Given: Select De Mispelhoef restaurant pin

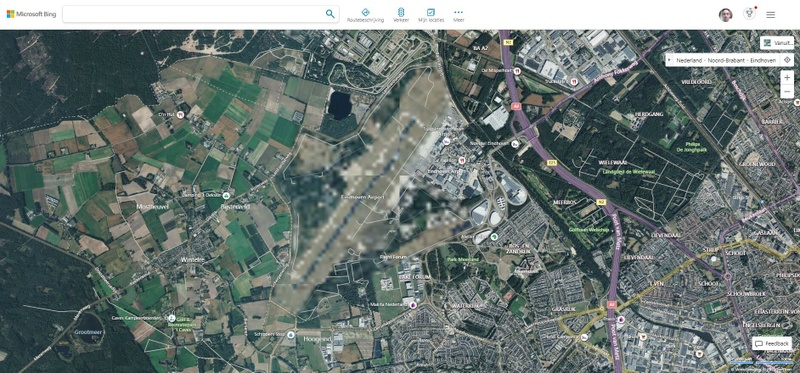Looking at the screenshot, I should 517,71.
